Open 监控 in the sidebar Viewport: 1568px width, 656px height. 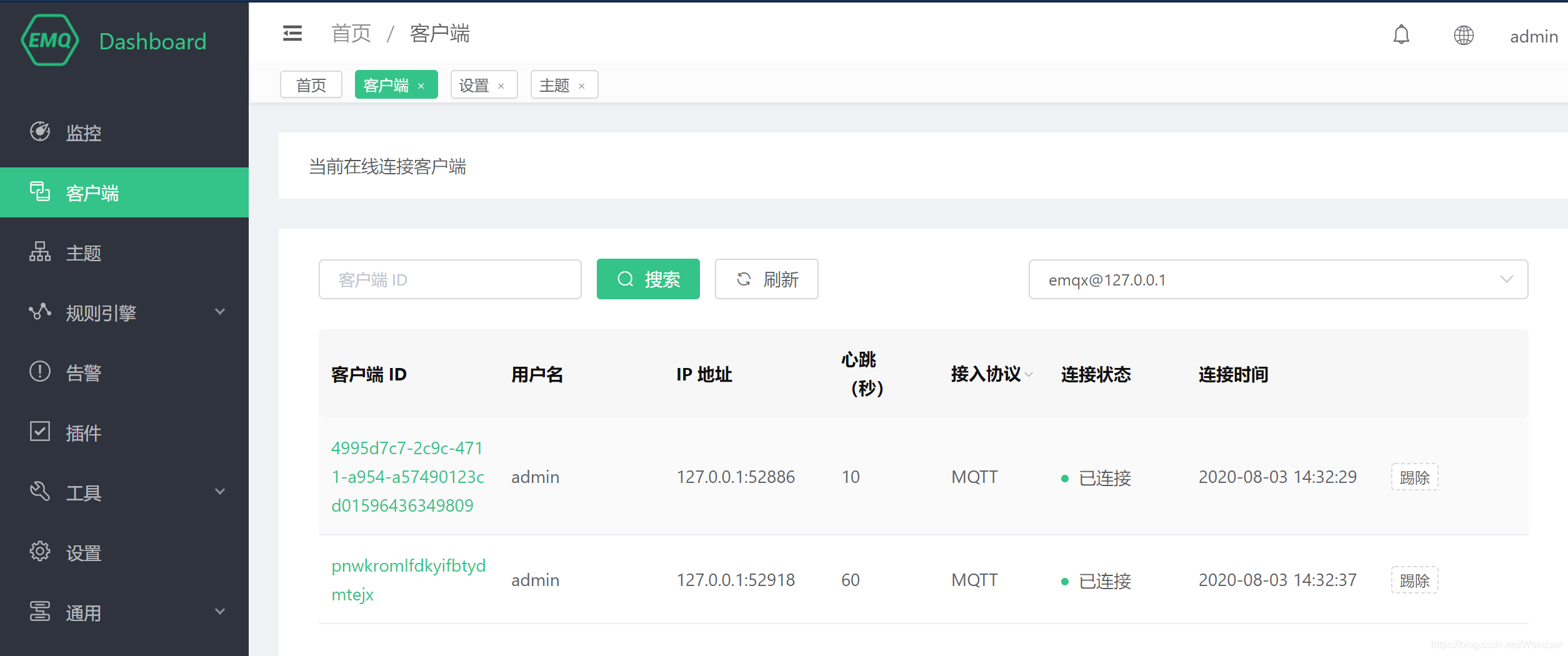[124, 132]
